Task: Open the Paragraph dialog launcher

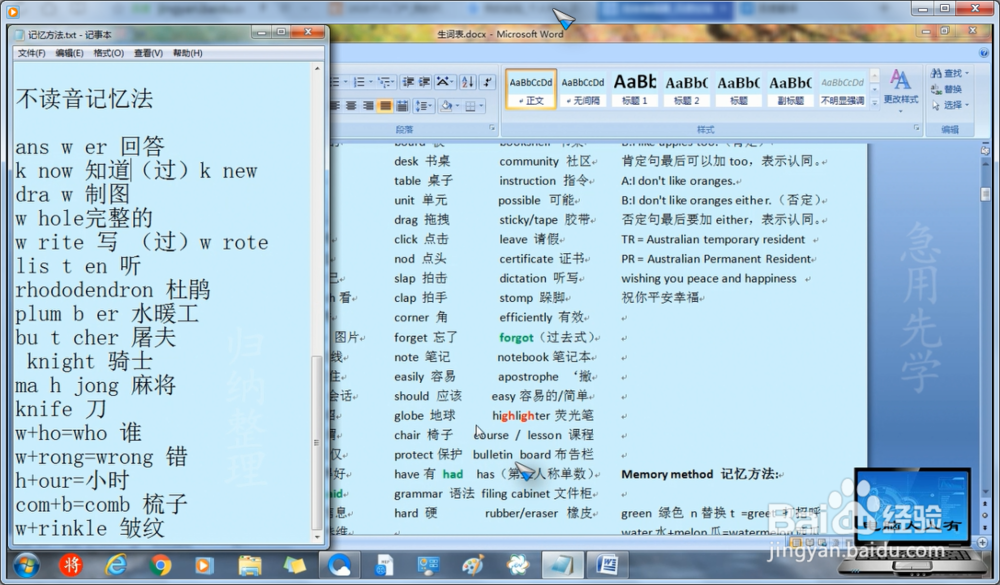Action: pos(492,128)
